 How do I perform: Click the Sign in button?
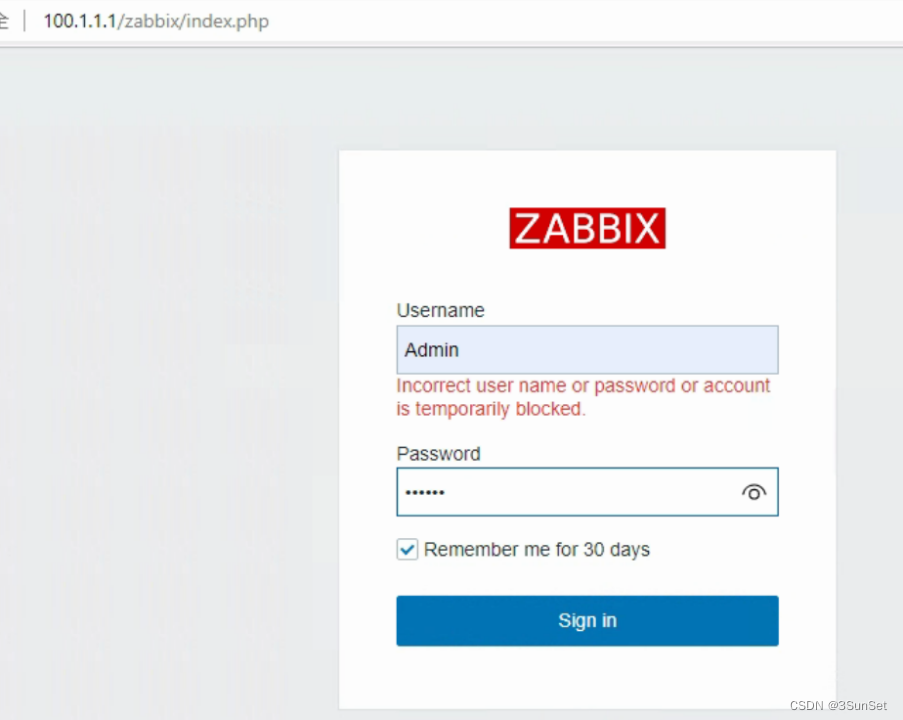(587, 620)
